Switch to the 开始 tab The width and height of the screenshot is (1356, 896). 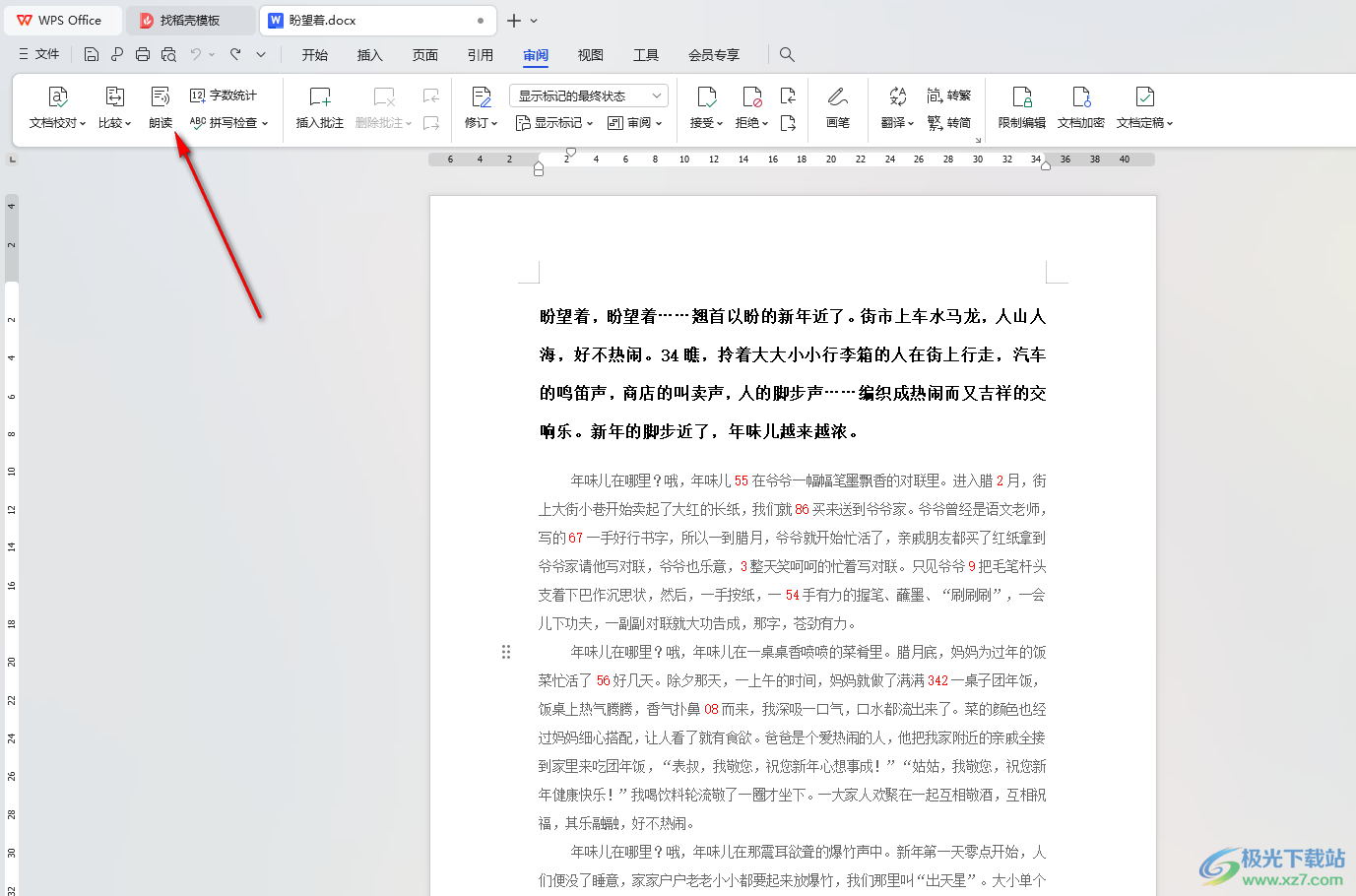(x=315, y=55)
